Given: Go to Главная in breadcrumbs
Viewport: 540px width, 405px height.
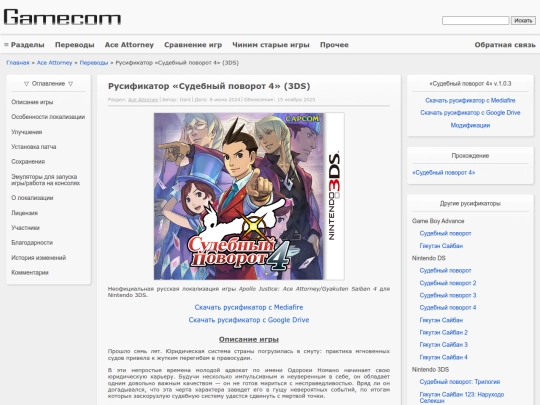Looking at the screenshot, I should [x=18, y=63].
